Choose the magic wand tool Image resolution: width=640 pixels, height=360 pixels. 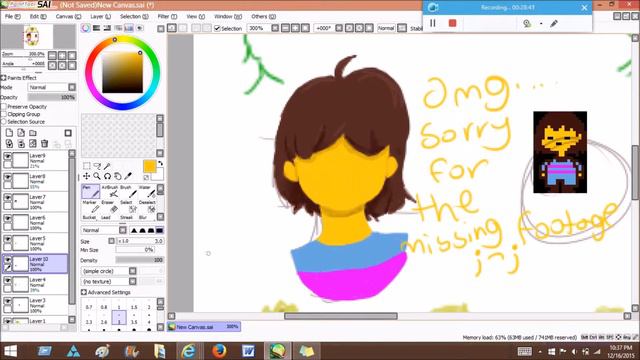point(107,166)
